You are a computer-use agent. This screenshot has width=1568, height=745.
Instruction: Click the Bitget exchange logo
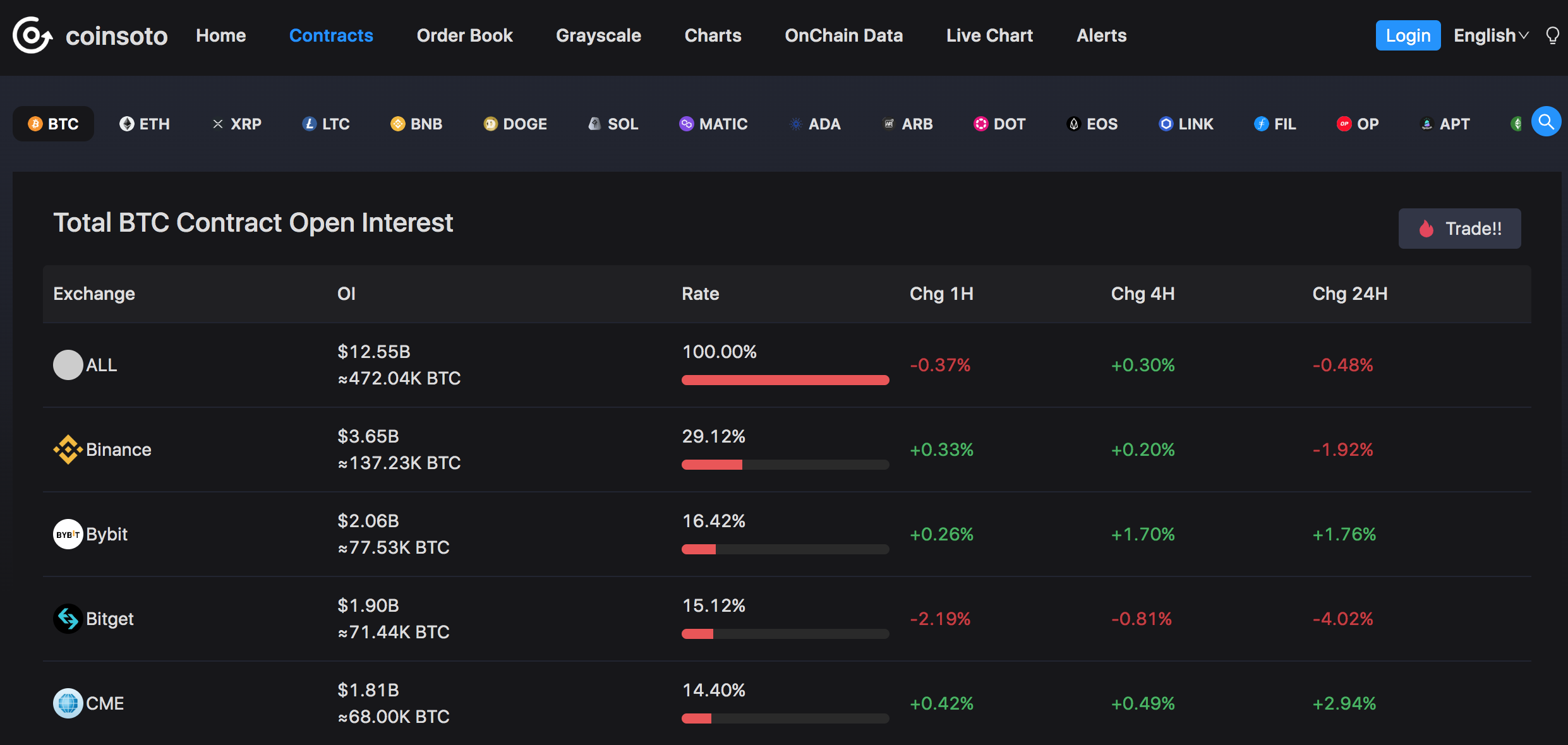coord(68,619)
